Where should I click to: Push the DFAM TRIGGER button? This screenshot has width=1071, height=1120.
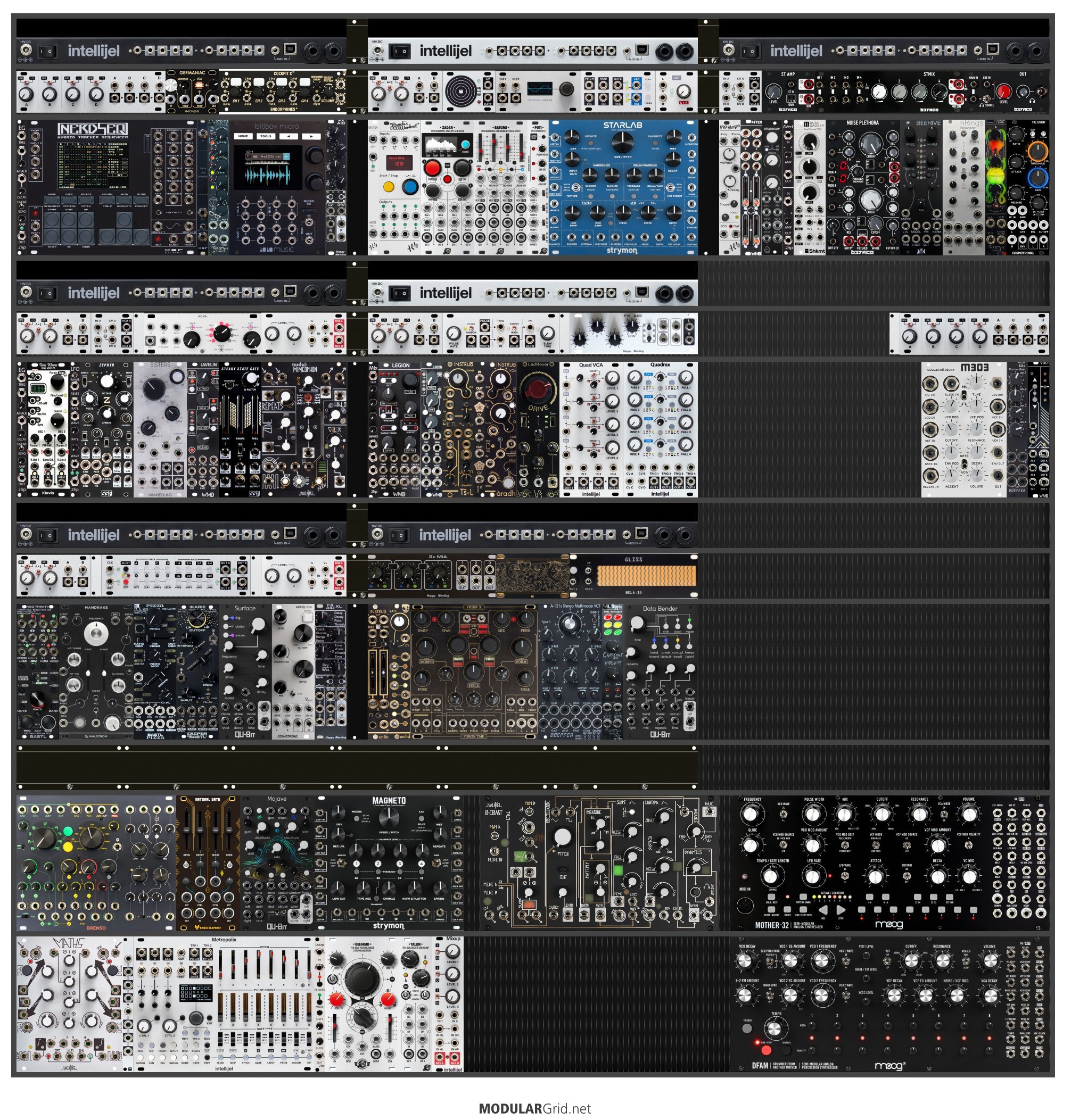pos(747,1028)
